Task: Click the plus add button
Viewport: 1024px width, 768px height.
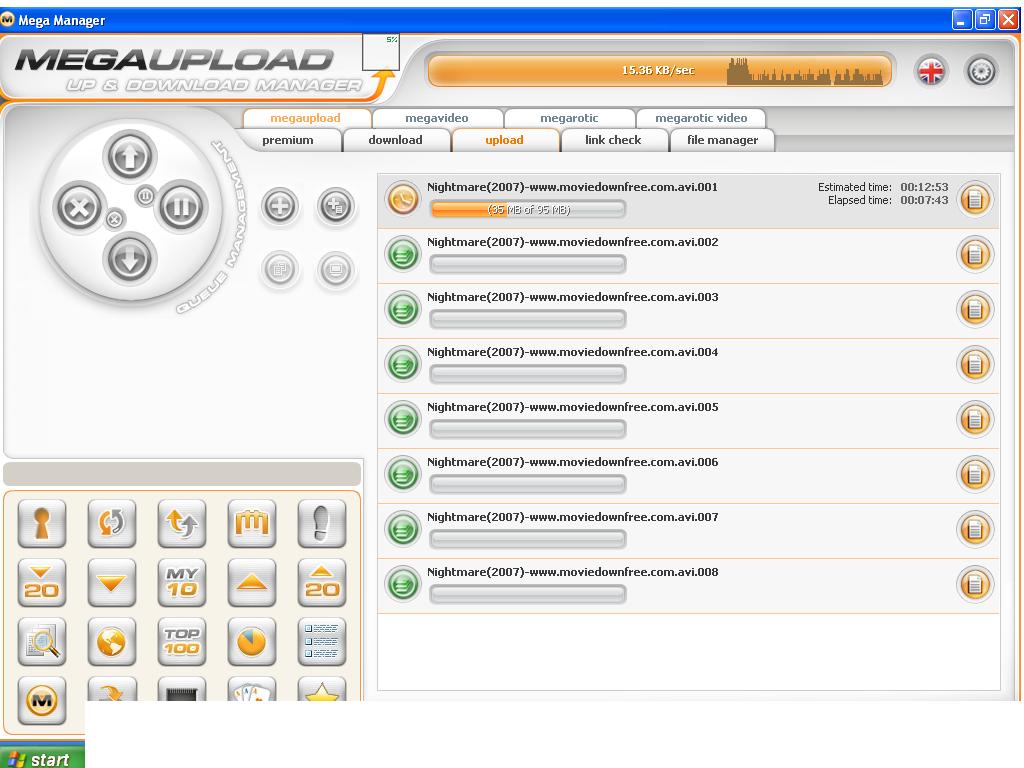Action: click(280, 206)
